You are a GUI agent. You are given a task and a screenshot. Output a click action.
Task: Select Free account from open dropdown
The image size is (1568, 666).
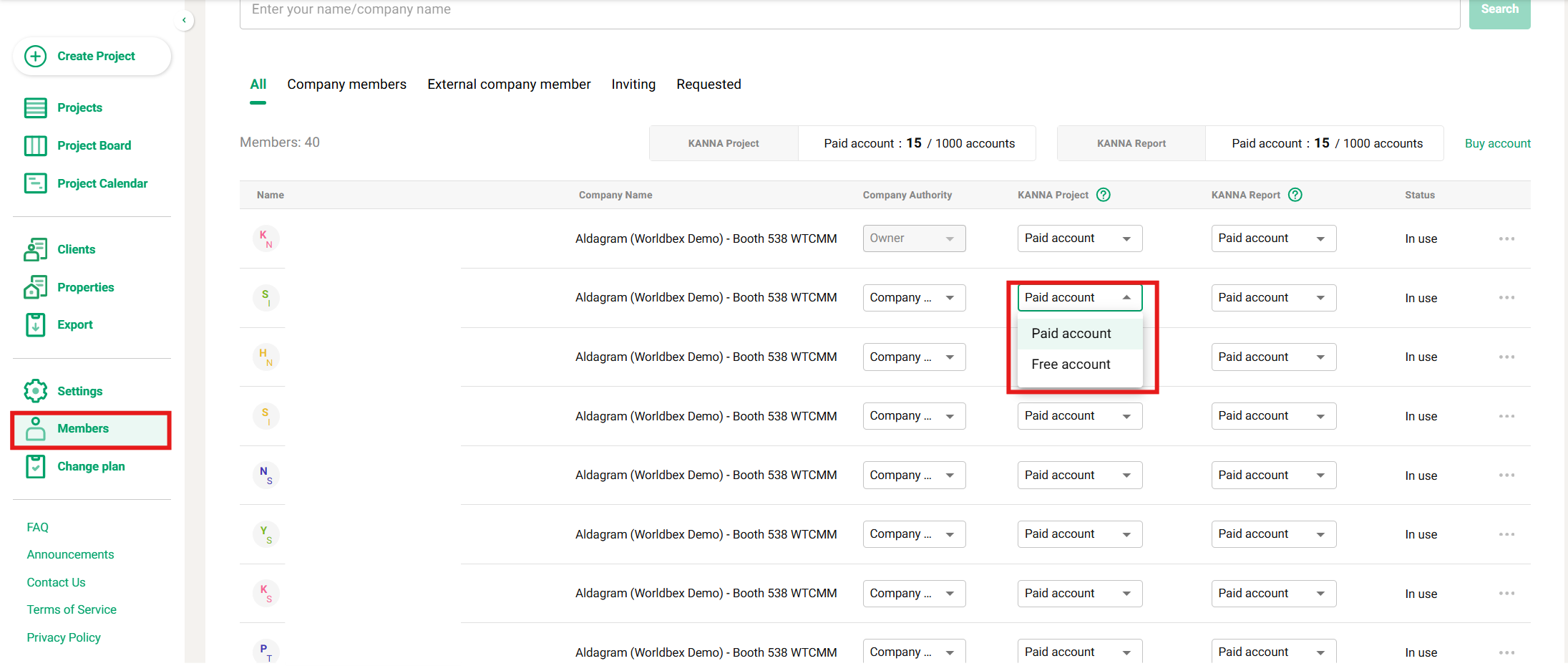pyautogui.click(x=1071, y=365)
